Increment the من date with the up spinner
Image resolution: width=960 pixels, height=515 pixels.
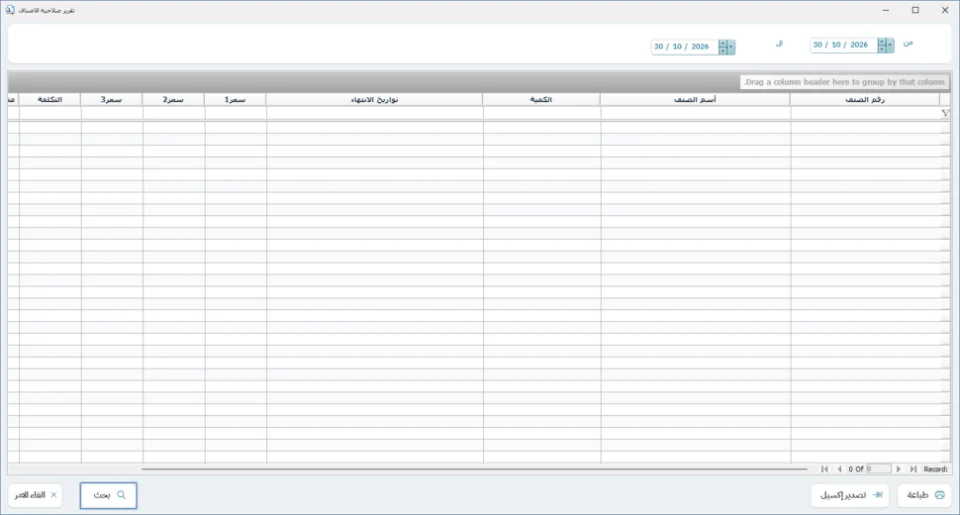tap(882, 42)
